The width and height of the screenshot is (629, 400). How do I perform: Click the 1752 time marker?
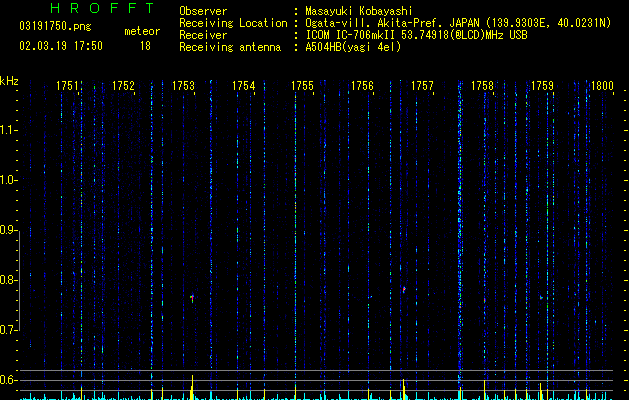pyautogui.click(x=123, y=86)
